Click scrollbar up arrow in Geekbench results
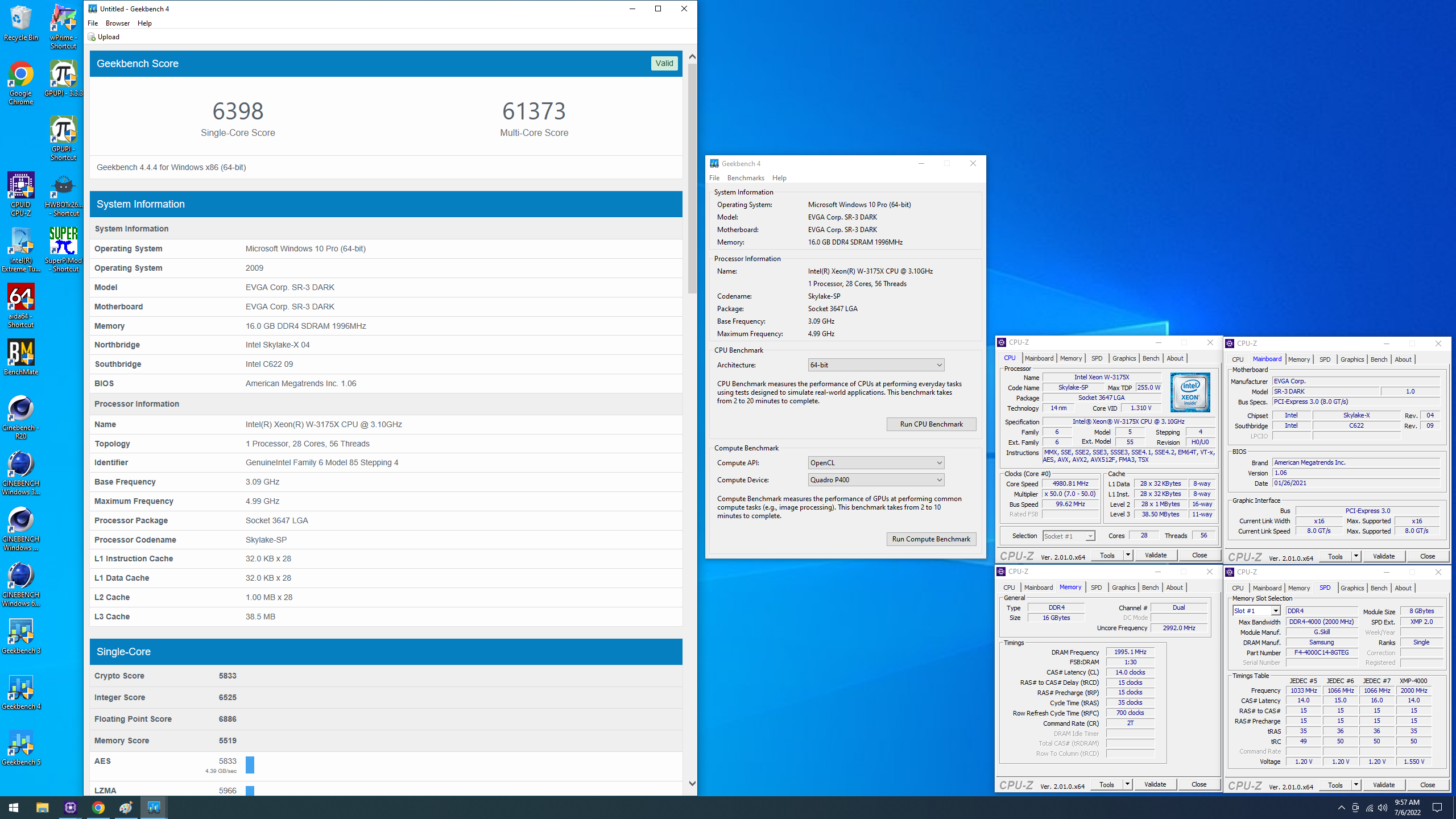This screenshot has height=819, width=1456. (692, 57)
